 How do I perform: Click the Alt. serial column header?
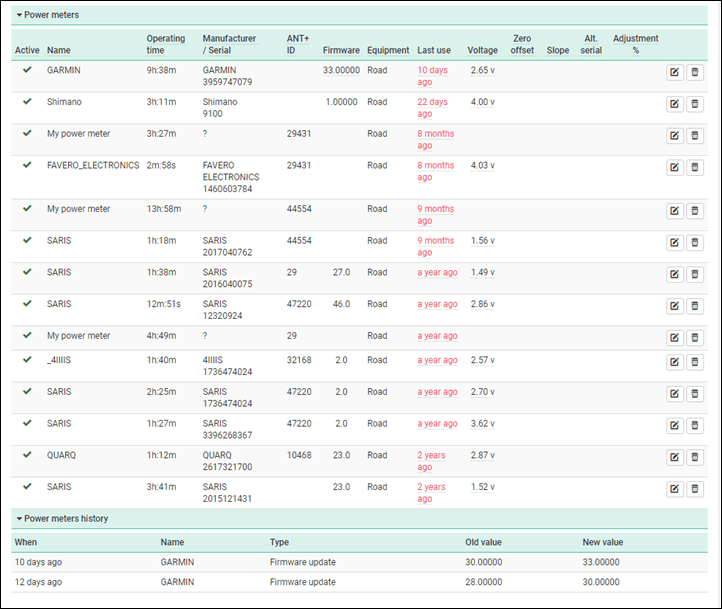pos(591,44)
